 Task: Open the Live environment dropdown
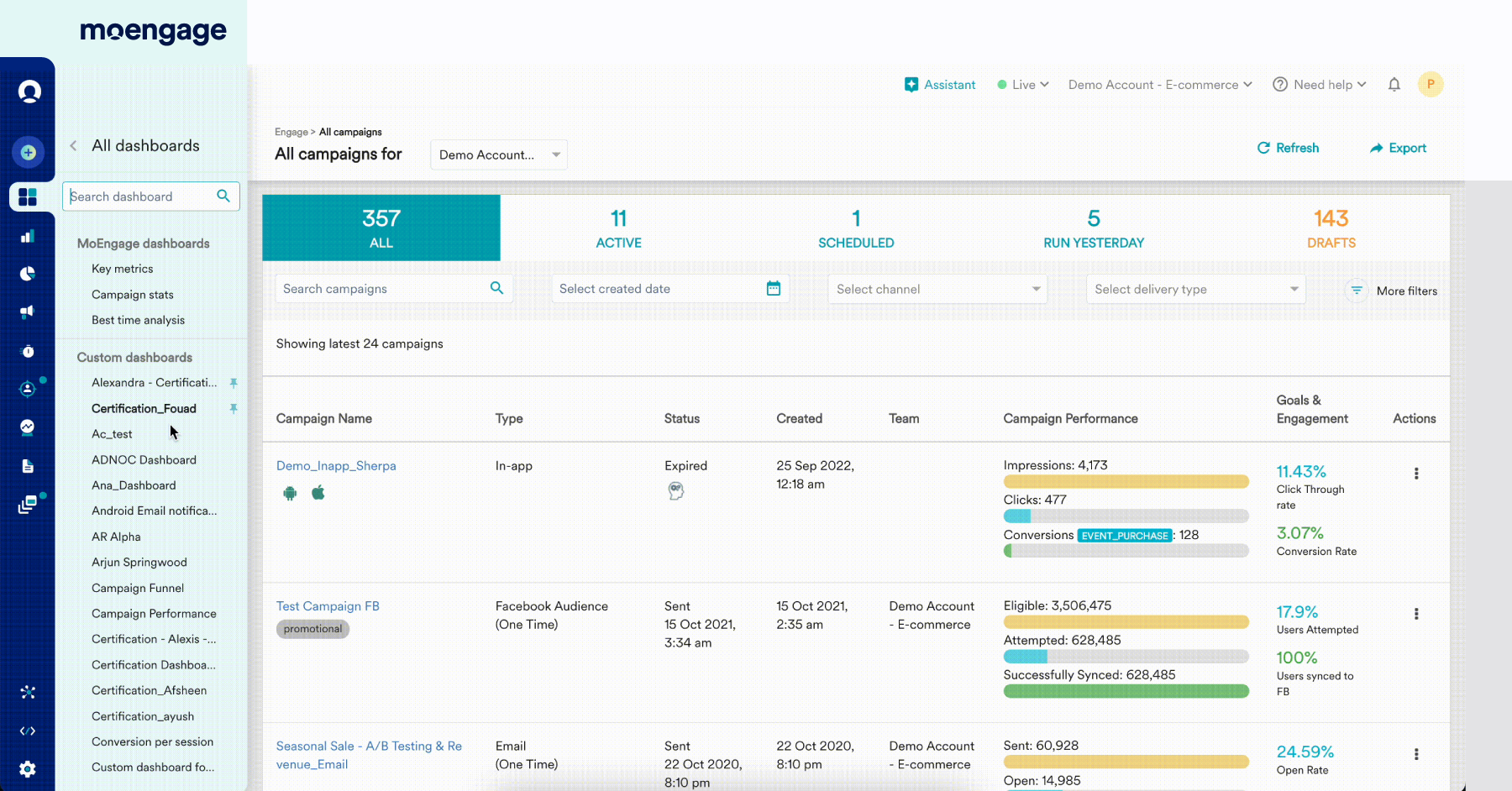click(1022, 84)
